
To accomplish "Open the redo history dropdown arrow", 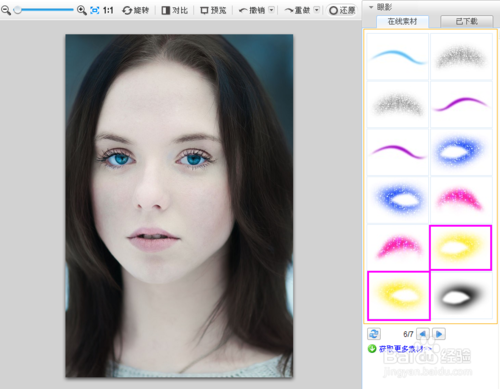I will pos(317,10).
